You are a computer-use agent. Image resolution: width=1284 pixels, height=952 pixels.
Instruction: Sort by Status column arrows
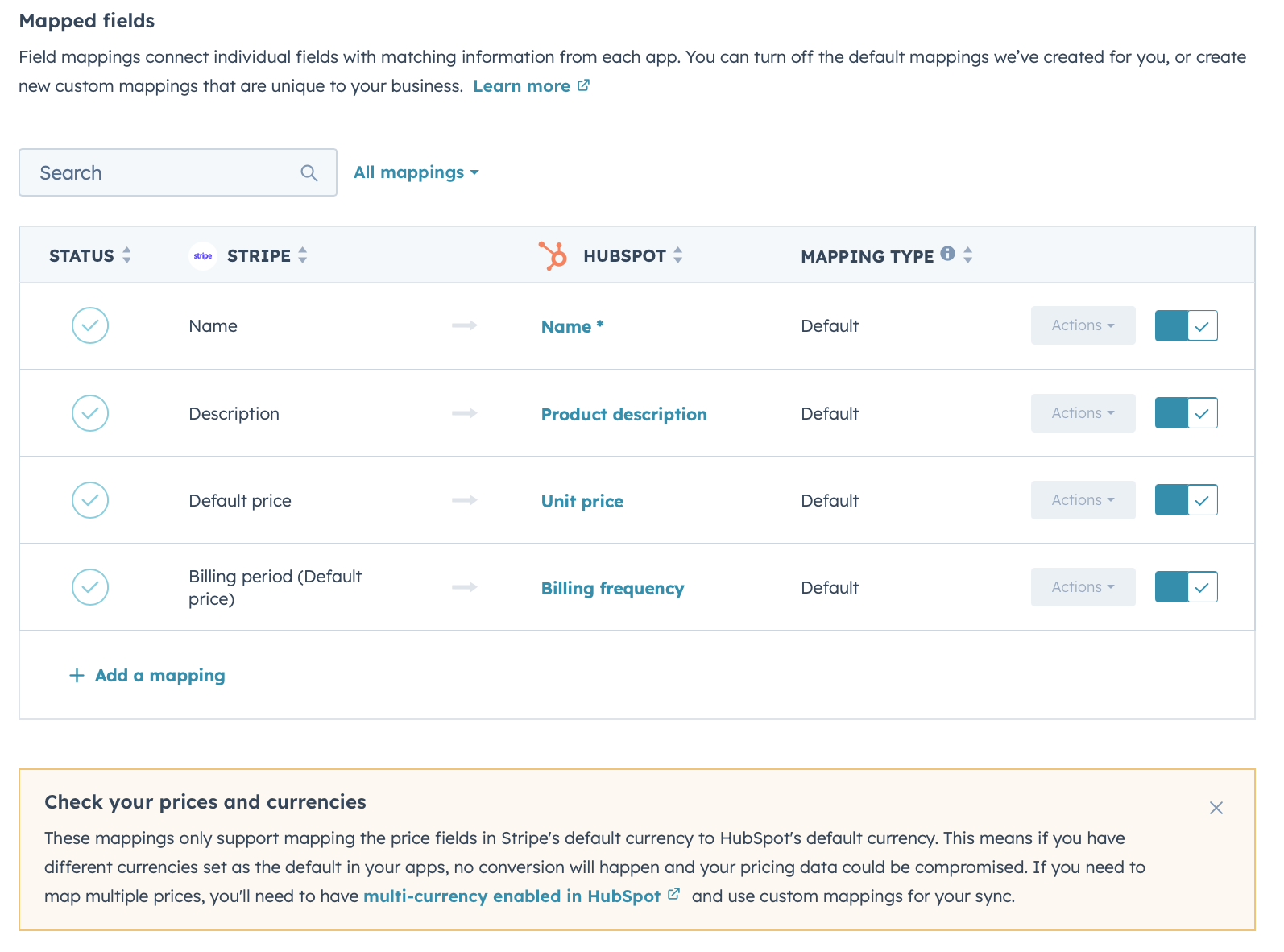126,255
